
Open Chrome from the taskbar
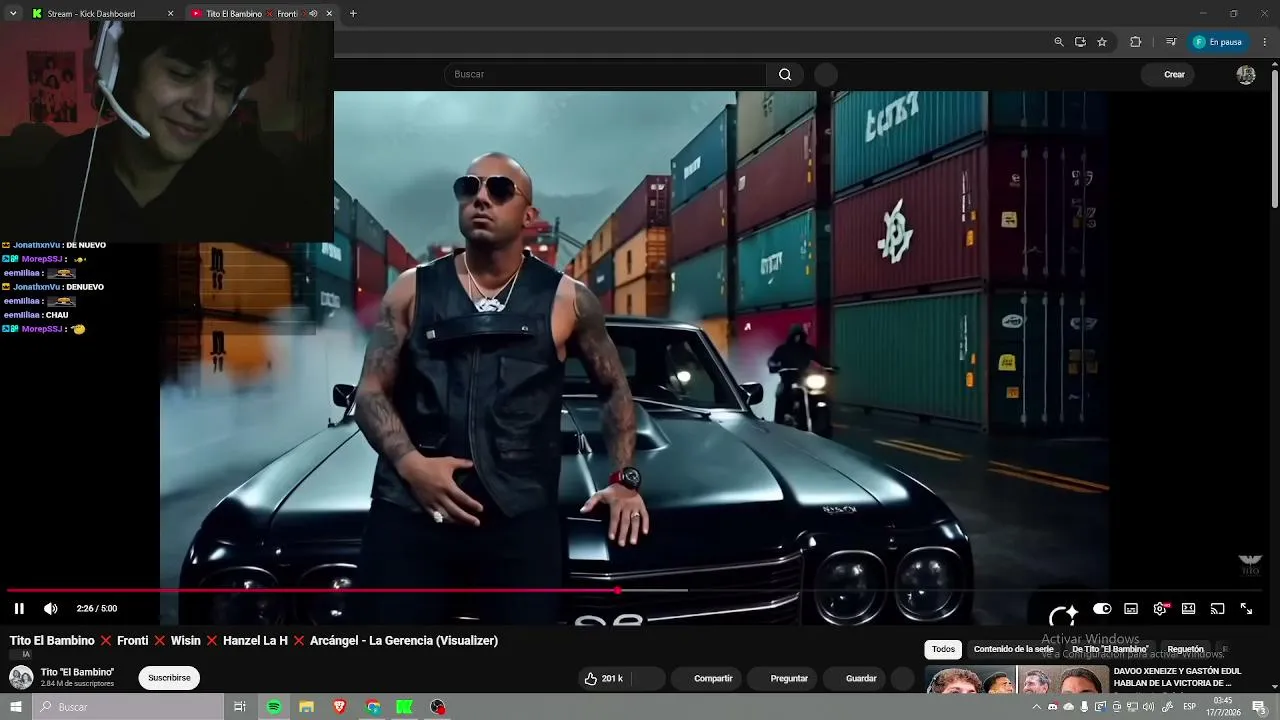tap(373, 707)
